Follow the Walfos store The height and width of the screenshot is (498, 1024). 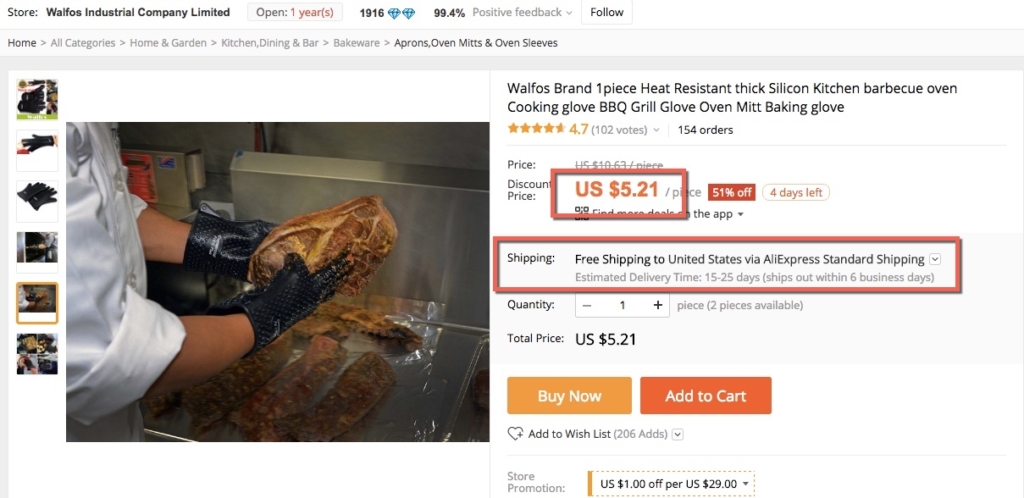tap(606, 13)
